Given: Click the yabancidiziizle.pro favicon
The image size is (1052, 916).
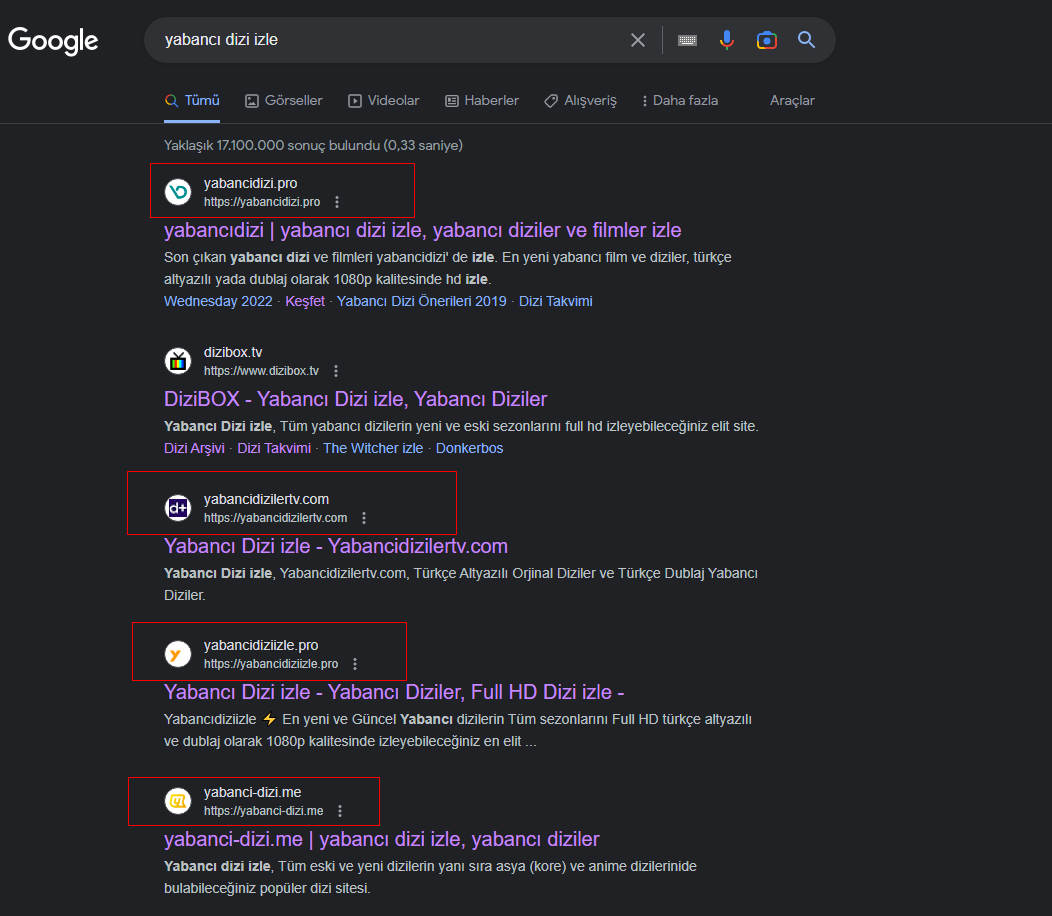Looking at the screenshot, I should click(178, 654).
